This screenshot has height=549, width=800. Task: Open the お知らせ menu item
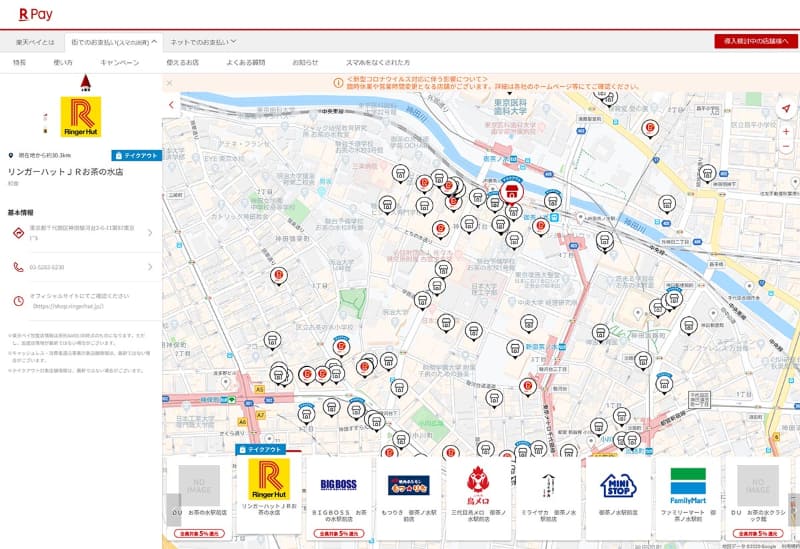coord(305,62)
